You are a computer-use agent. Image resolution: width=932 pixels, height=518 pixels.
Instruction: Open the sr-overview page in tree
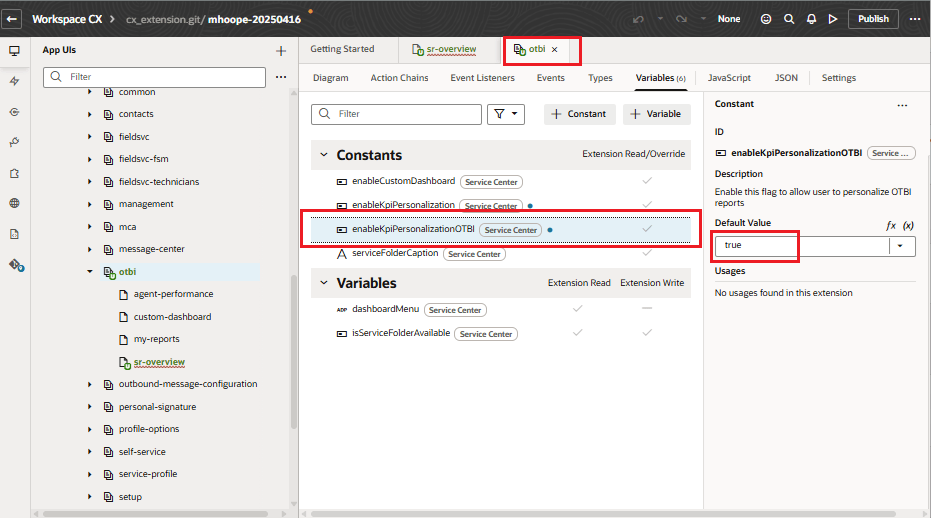coord(159,362)
